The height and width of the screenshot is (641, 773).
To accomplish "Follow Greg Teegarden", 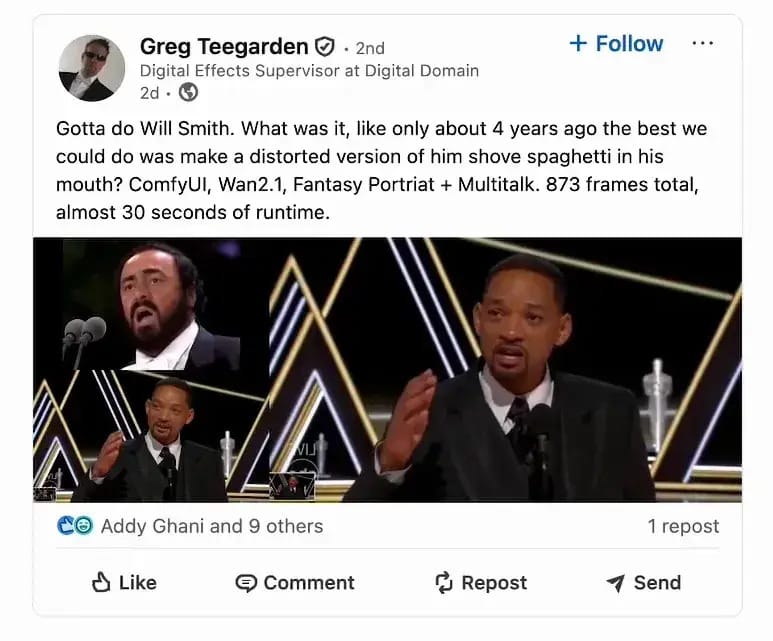I will (616, 43).
